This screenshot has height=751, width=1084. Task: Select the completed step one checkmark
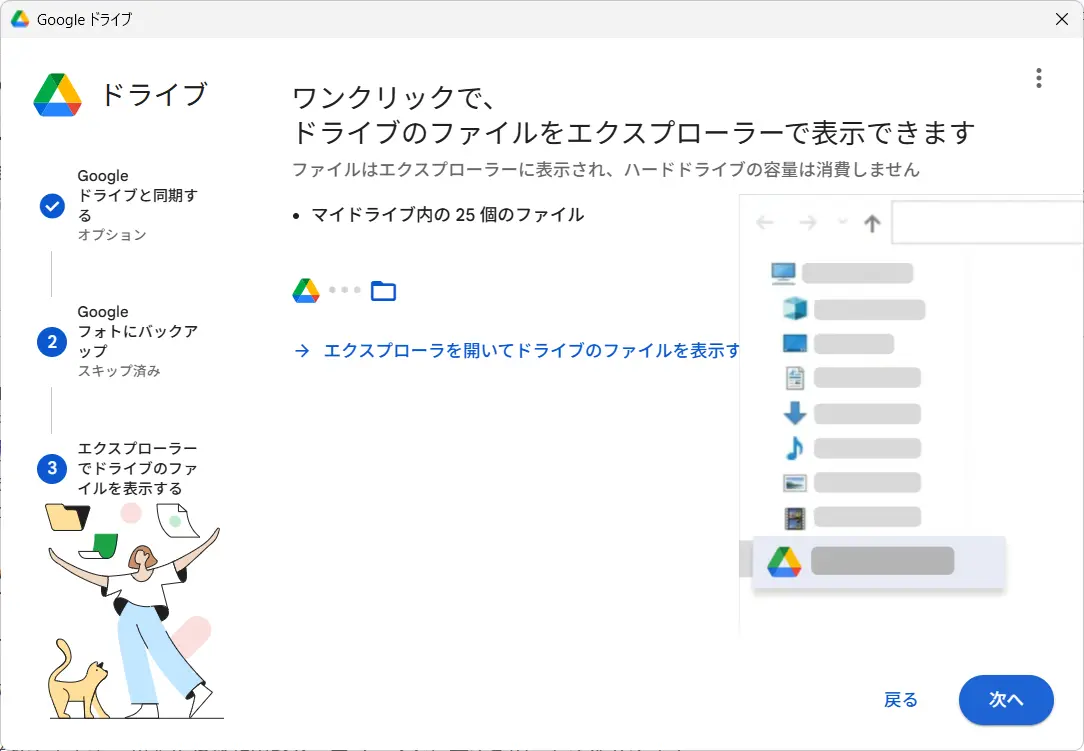[52, 206]
